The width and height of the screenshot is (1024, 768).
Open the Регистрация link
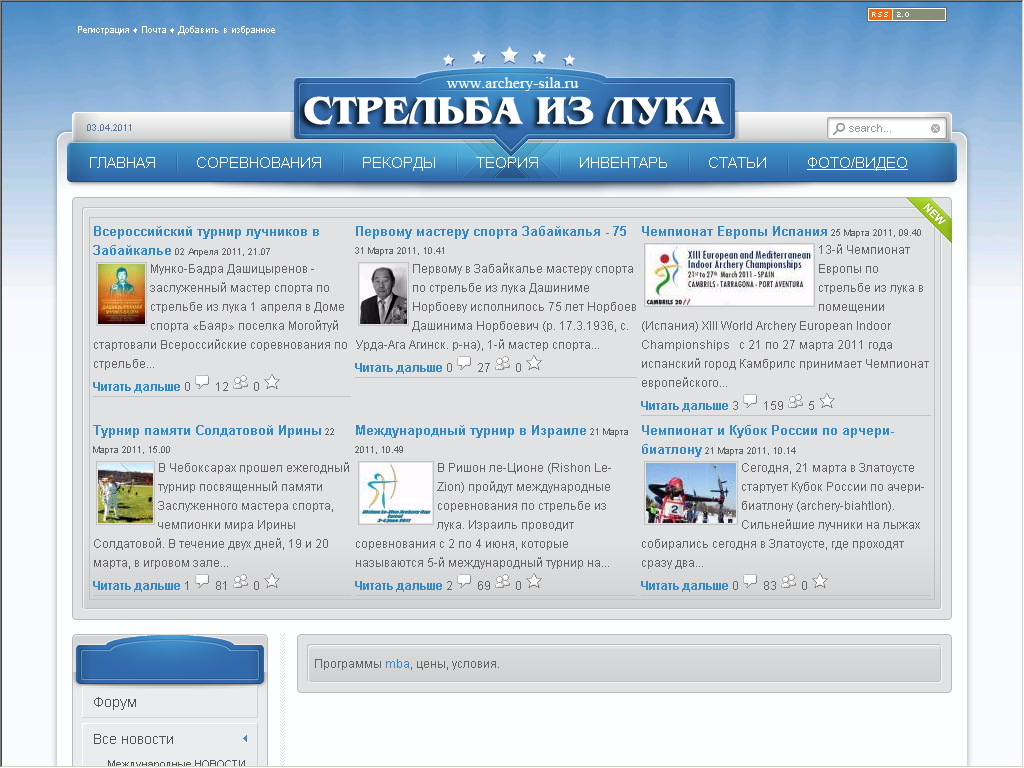coord(103,30)
